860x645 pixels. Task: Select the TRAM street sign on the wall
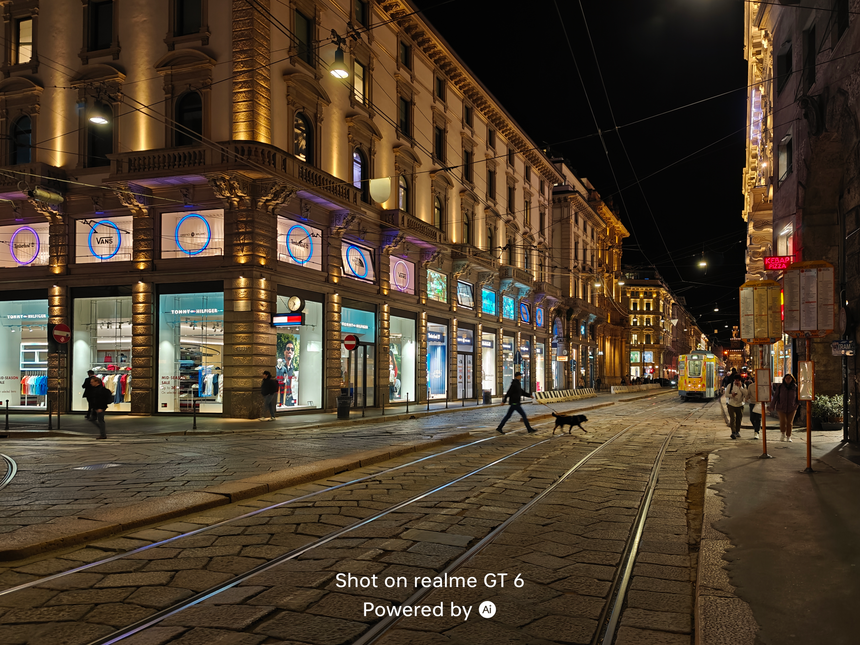pyautogui.click(x=843, y=346)
